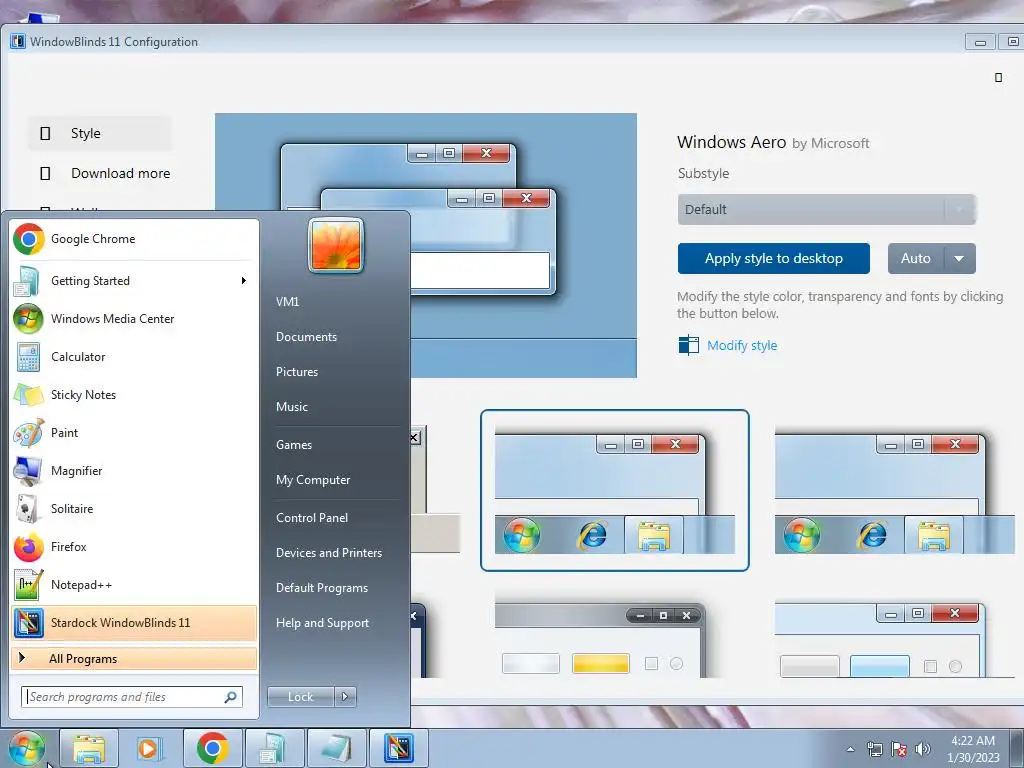Open Stardock WindowBlinds 11 entry
This screenshot has height=768, width=1024.
[x=134, y=622]
